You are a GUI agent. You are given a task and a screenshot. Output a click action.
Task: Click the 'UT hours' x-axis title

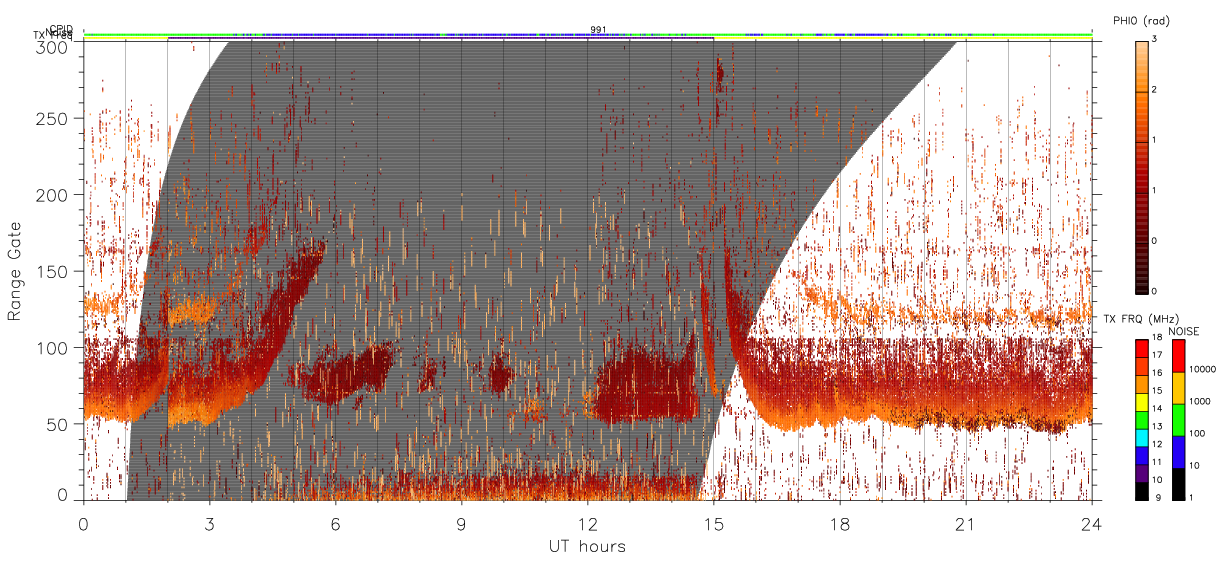tap(586, 547)
